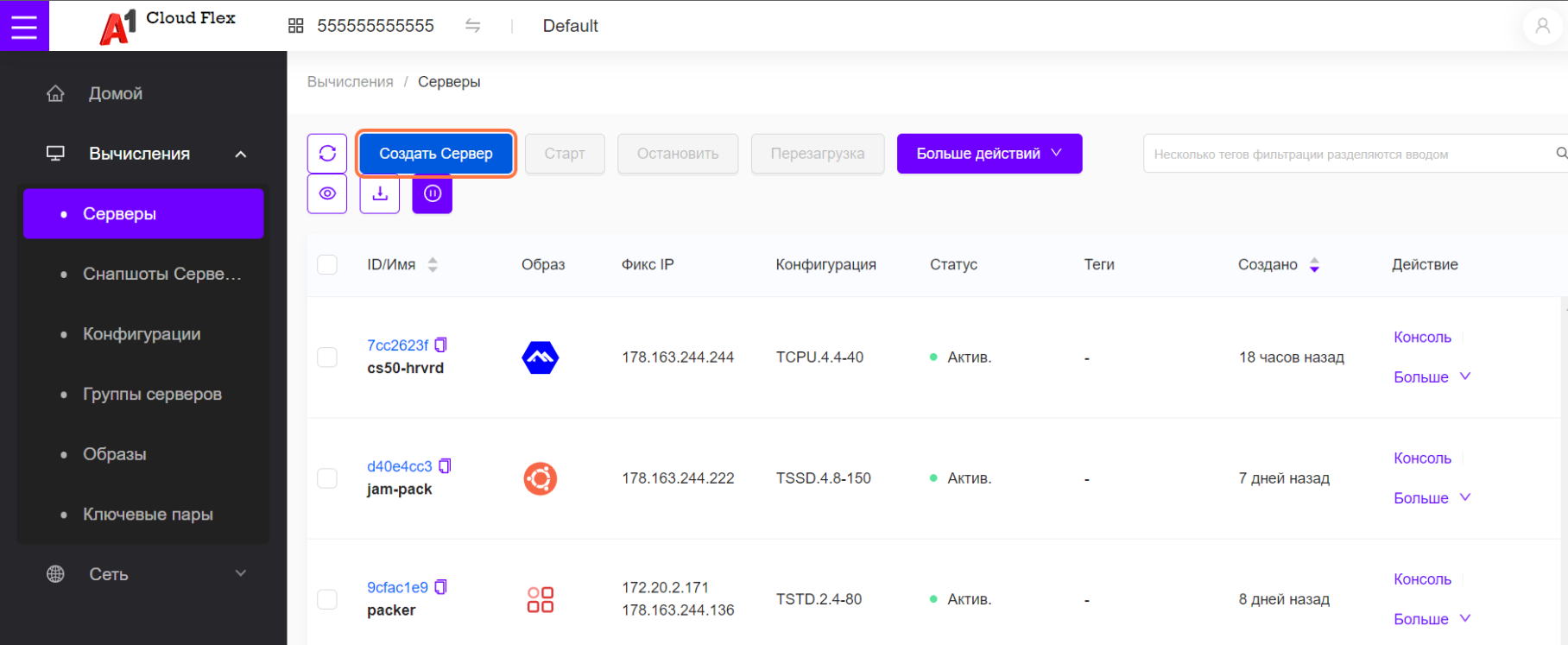Open Консоль for jam-pack
This screenshot has height=645, width=1568.
click(x=1422, y=458)
